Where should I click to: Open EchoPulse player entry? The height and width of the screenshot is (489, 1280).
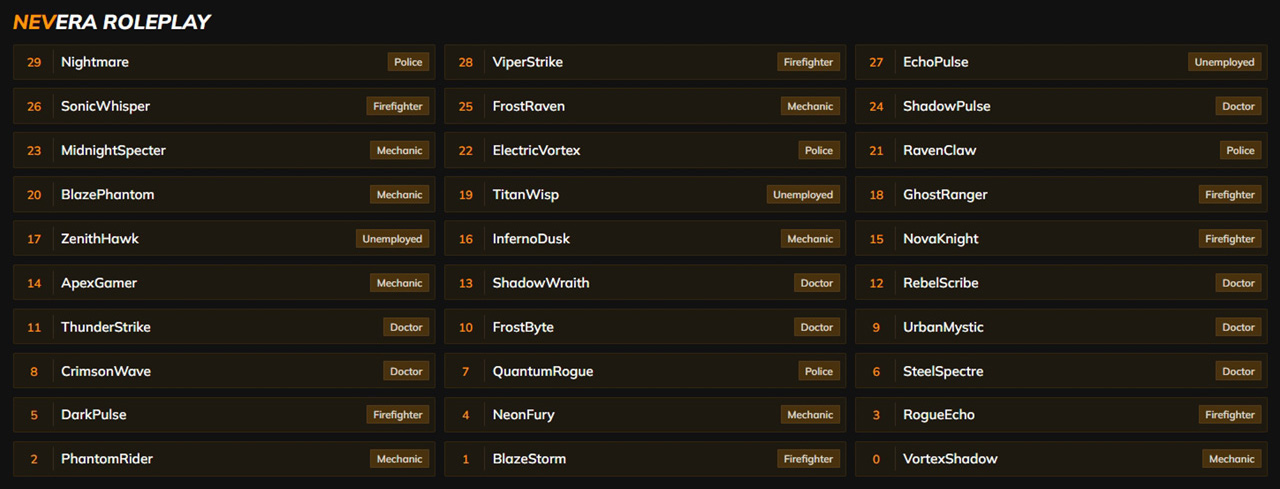[x=1040, y=62]
